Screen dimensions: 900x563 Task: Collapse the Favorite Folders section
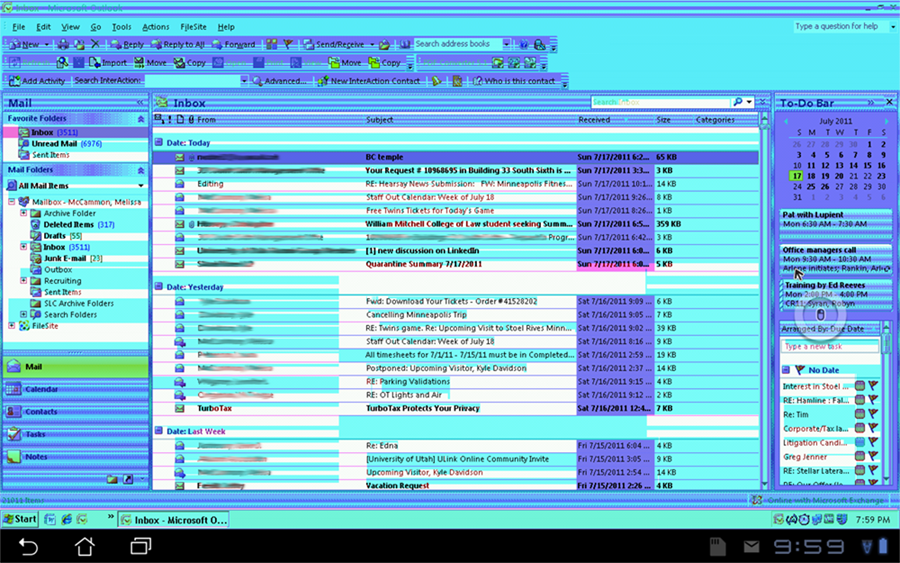click(x=141, y=119)
